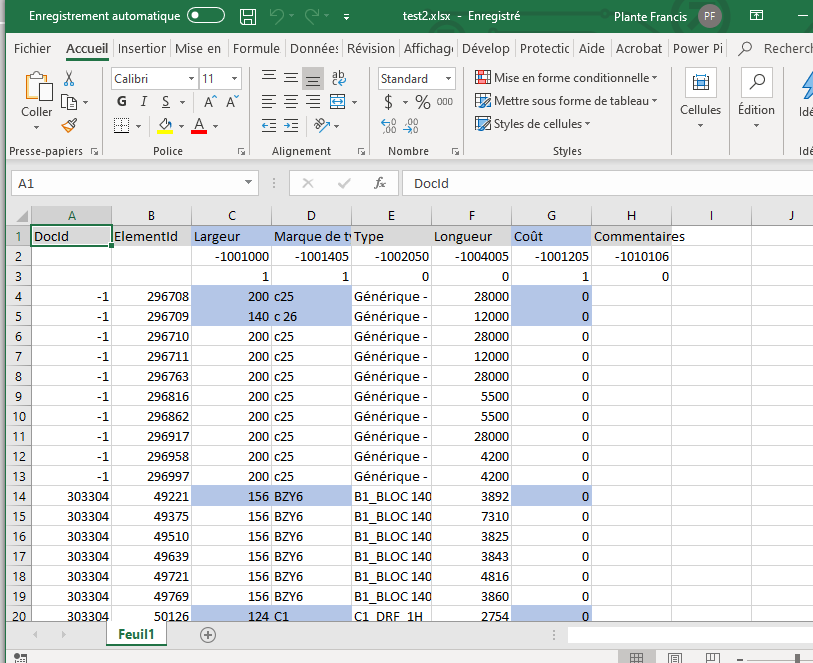Viewport: 813px width, 663px height.
Task: Click the Insert Function fx icon
Action: click(380, 183)
